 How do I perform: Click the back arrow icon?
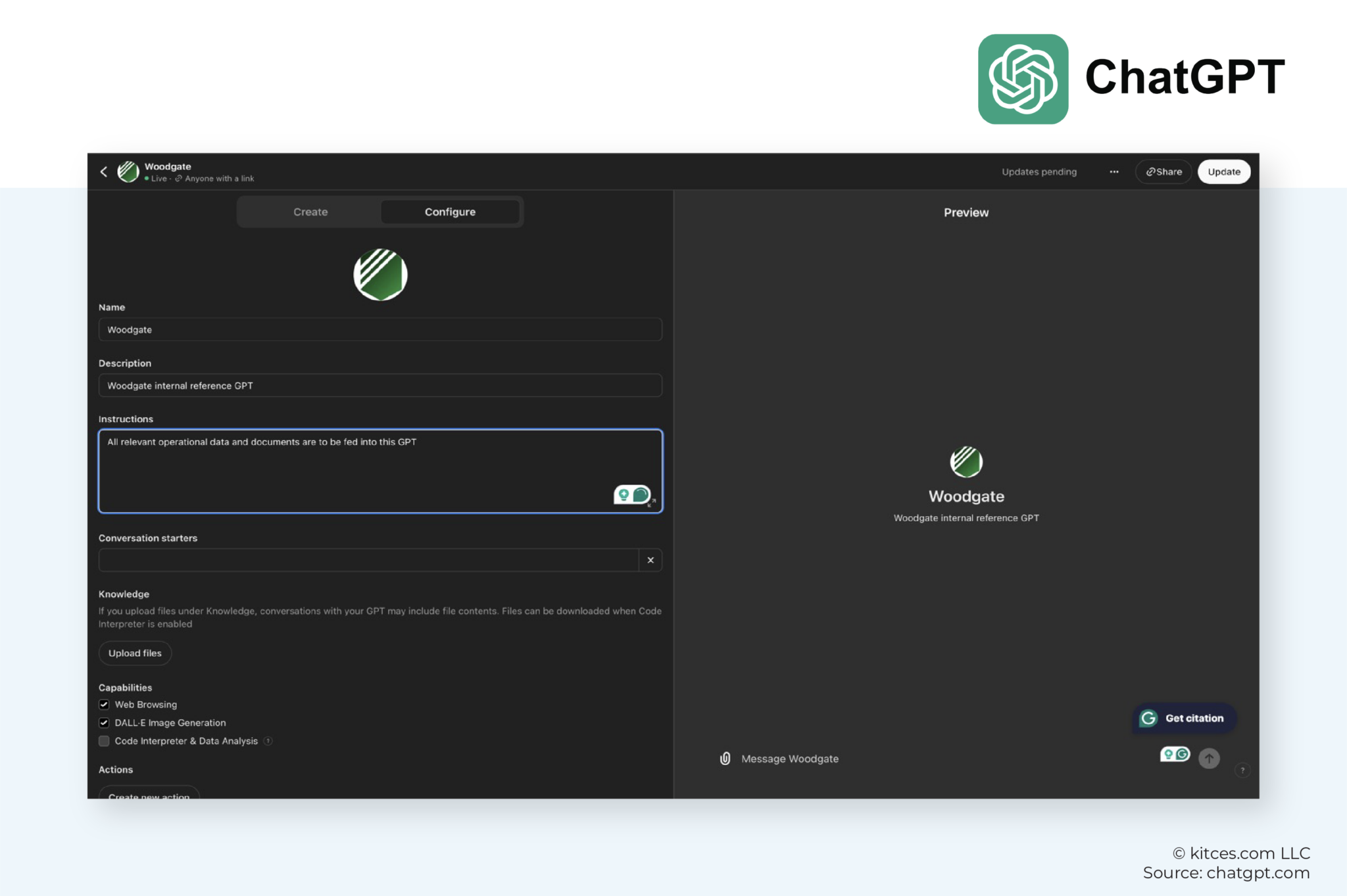[x=104, y=172]
